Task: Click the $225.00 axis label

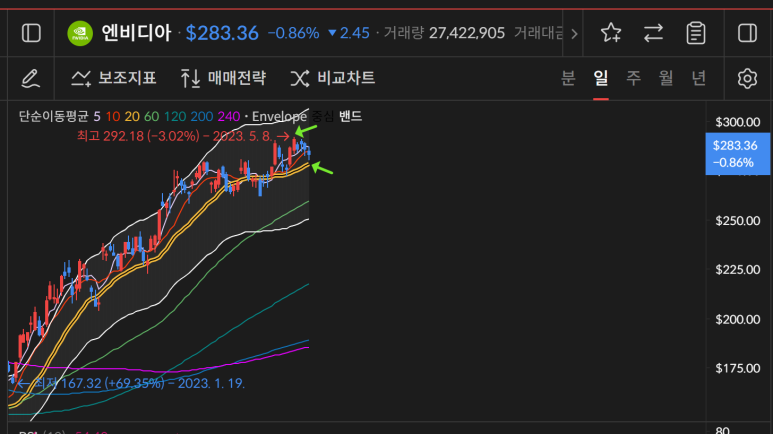Action: (738, 269)
